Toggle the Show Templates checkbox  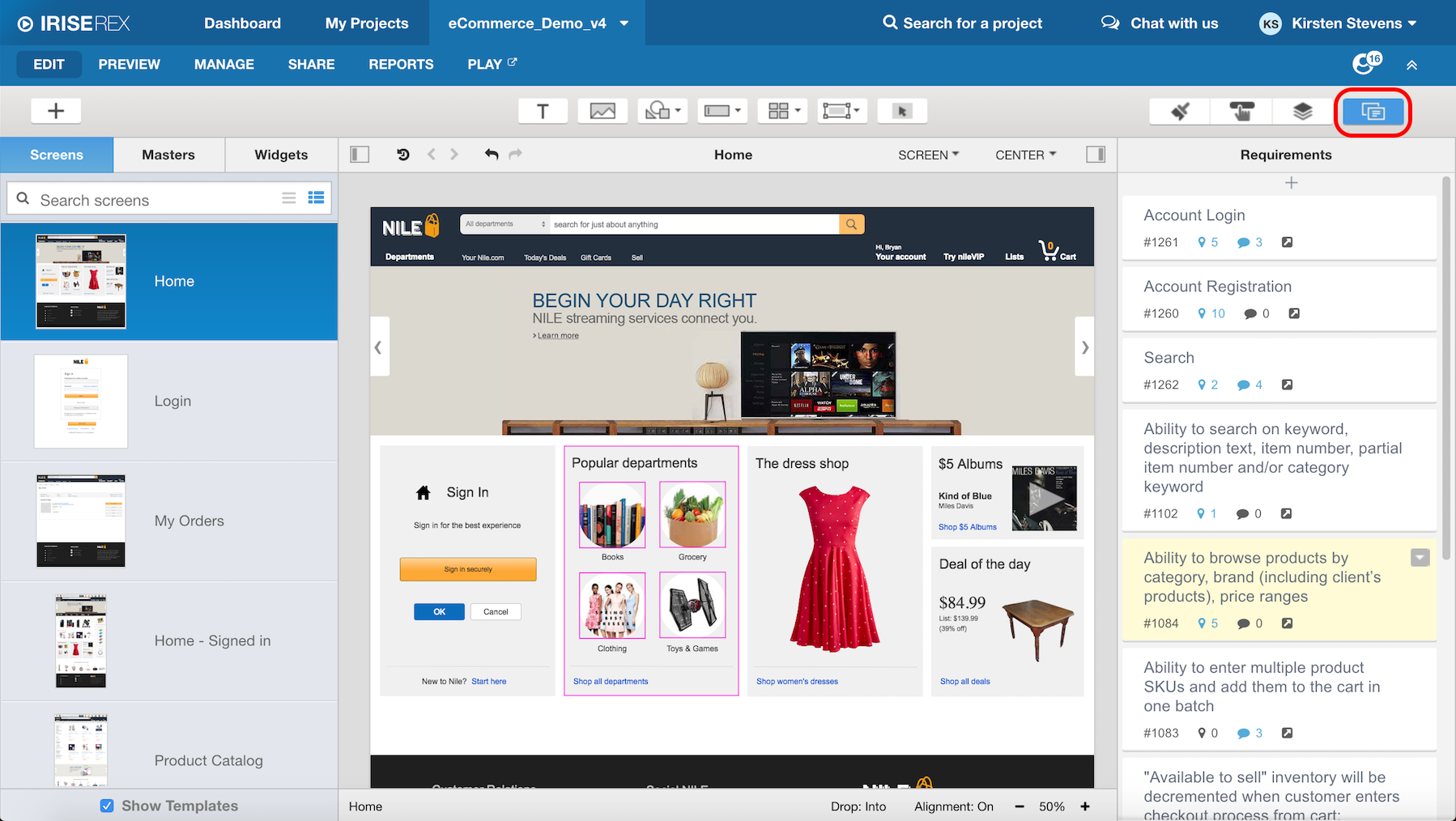click(107, 806)
